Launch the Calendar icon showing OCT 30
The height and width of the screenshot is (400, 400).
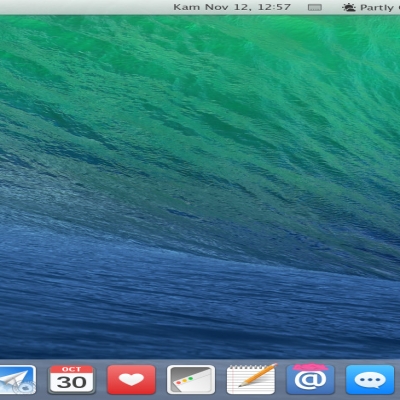71,380
